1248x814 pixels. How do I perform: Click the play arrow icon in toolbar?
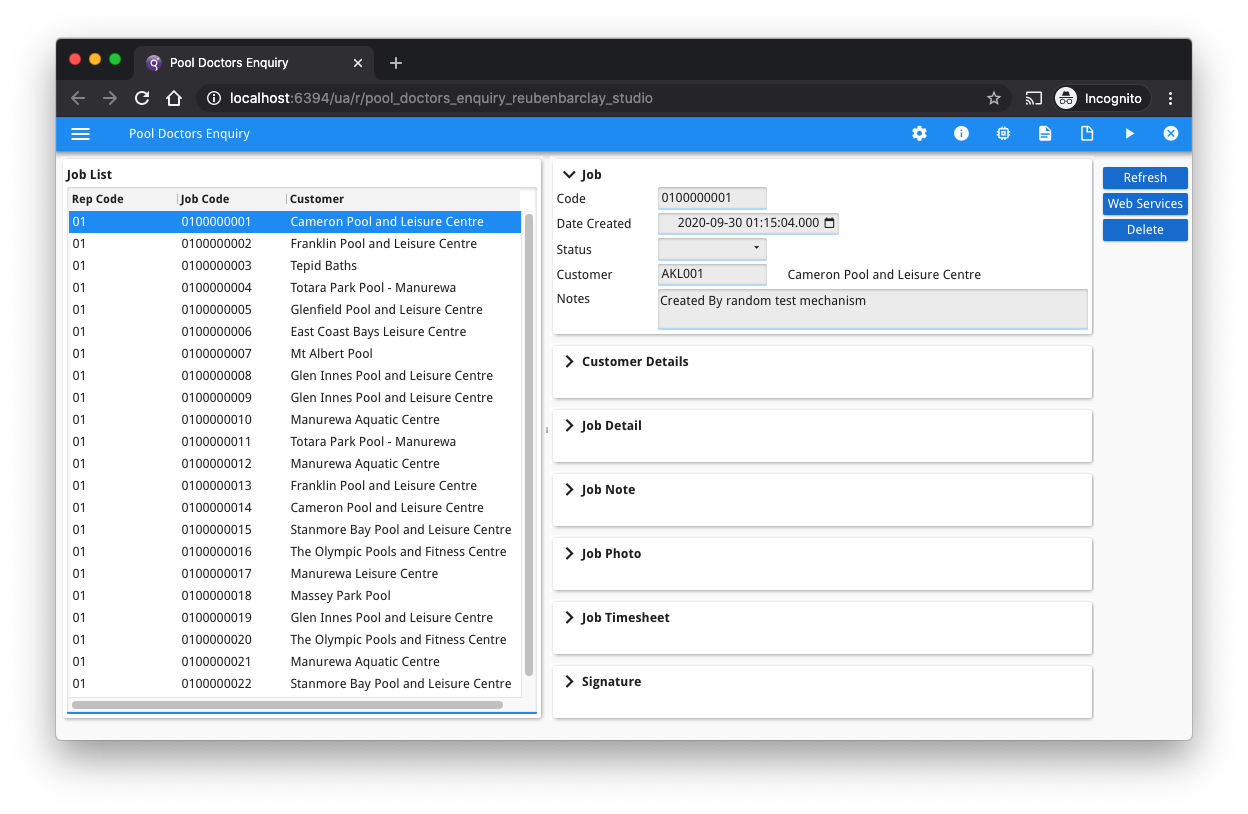pos(1129,133)
